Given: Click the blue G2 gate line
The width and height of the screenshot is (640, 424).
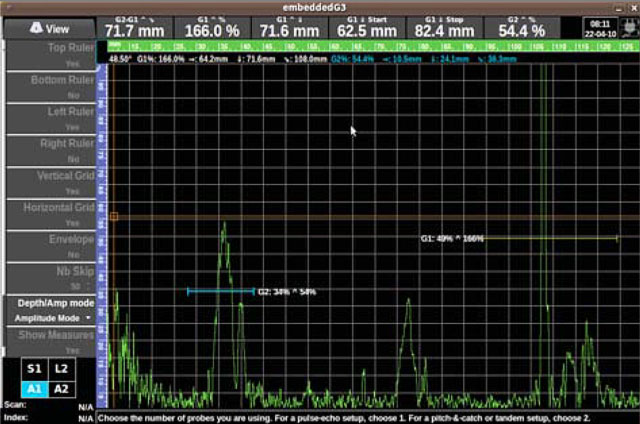Looking at the screenshot, I should click(x=220, y=291).
